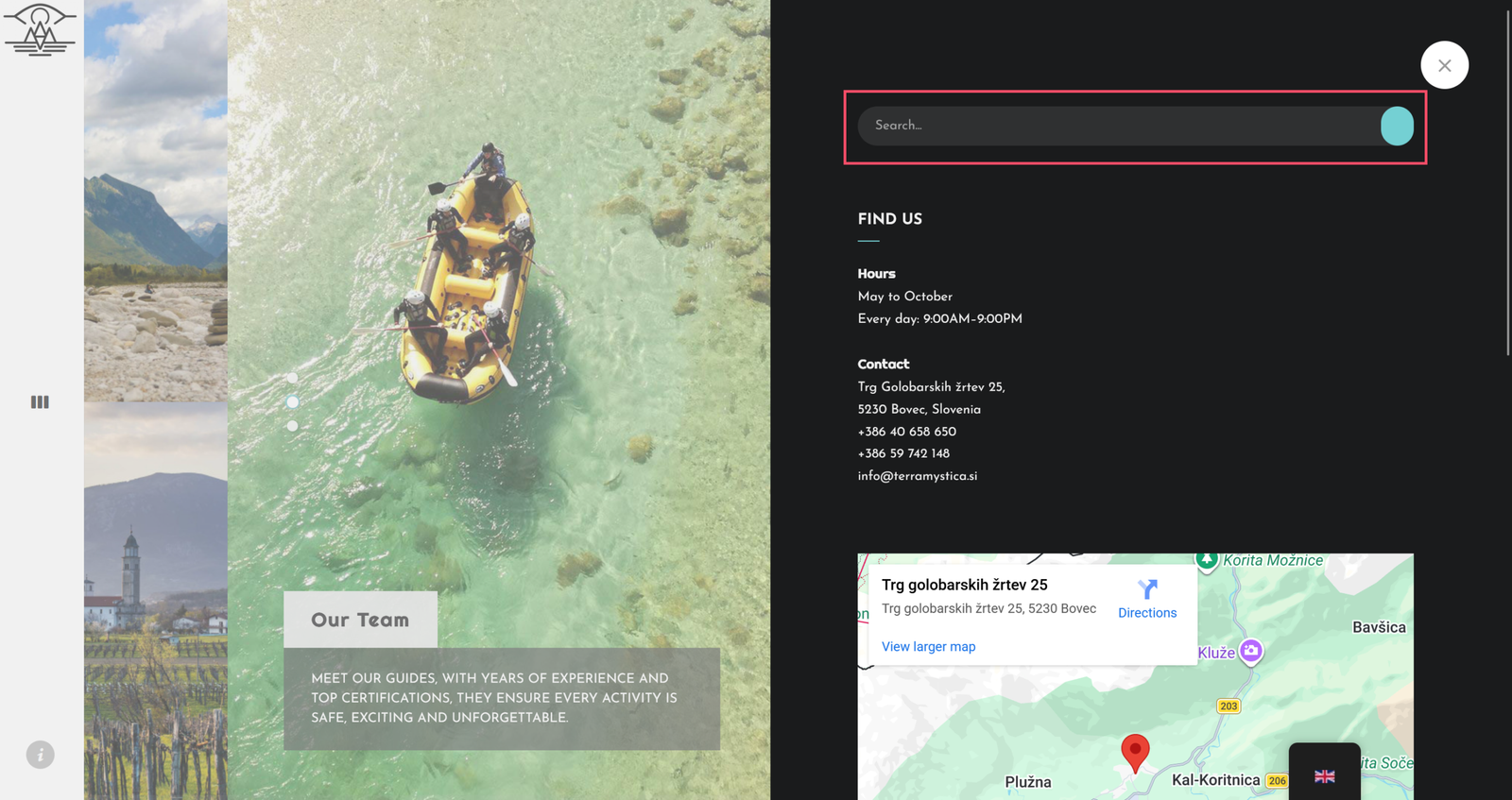Close the side panel with the X button
The image size is (1512, 800).
click(1444, 65)
